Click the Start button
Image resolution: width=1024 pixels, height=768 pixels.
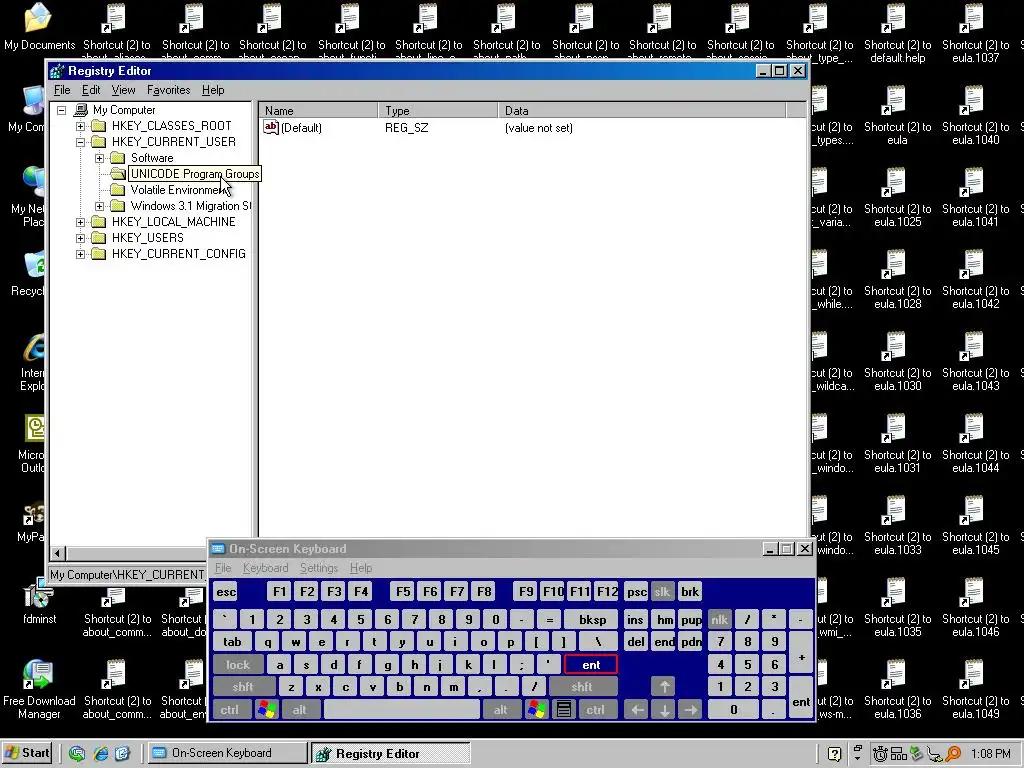(x=27, y=753)
